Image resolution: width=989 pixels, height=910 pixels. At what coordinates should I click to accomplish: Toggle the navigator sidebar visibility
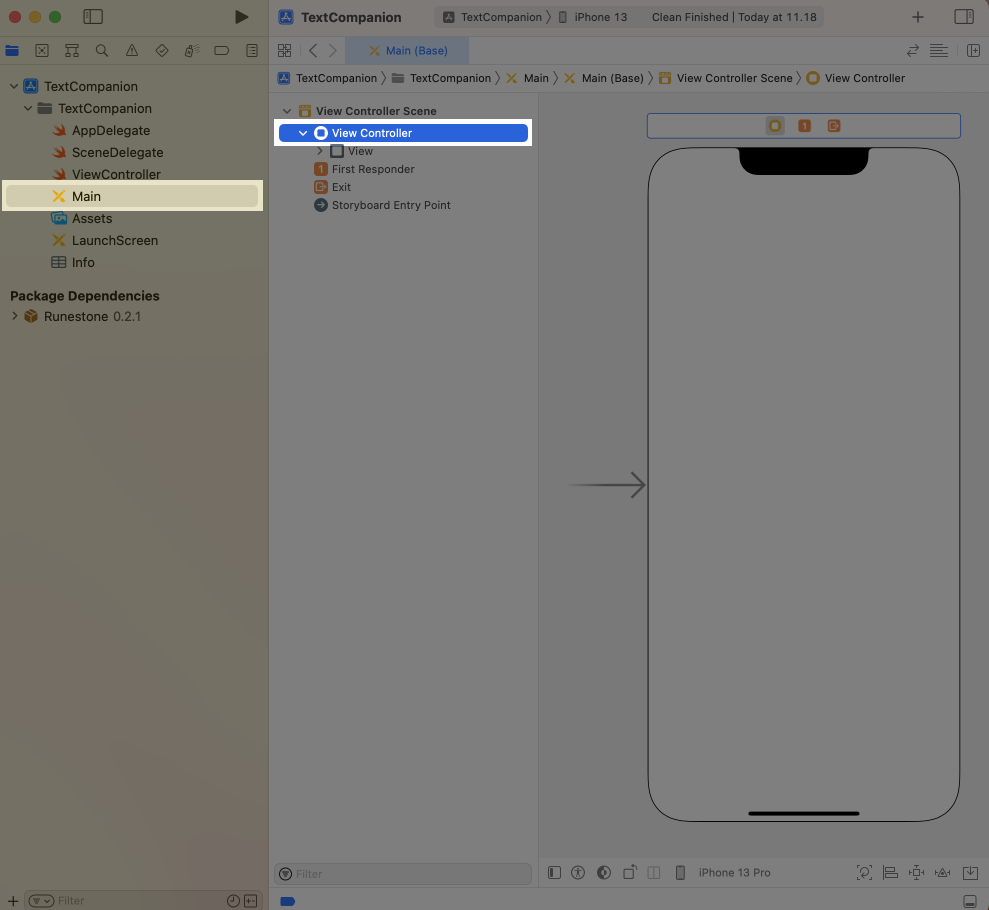coord(93,17)
